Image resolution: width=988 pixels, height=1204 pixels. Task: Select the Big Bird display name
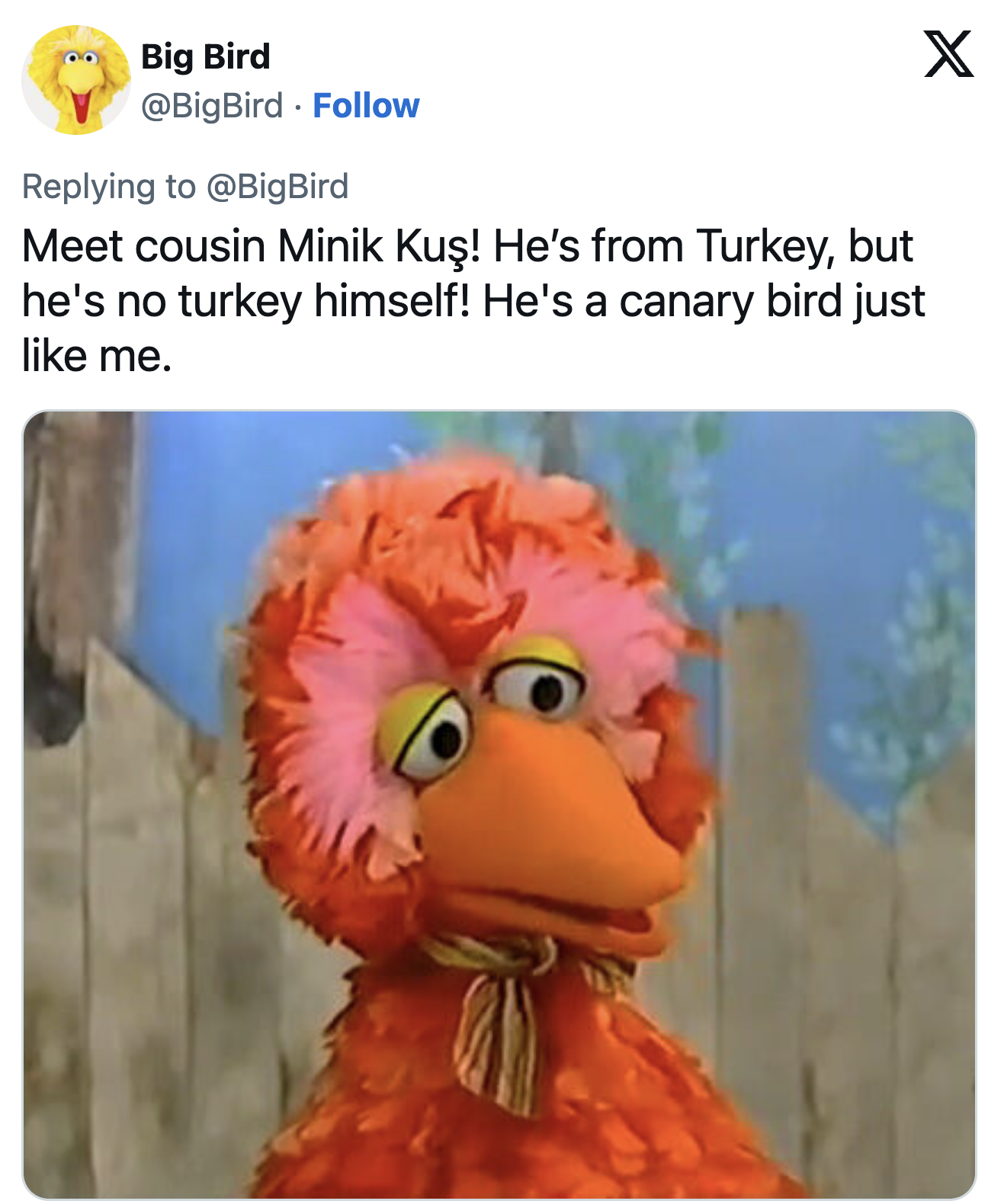coord(206,56)
